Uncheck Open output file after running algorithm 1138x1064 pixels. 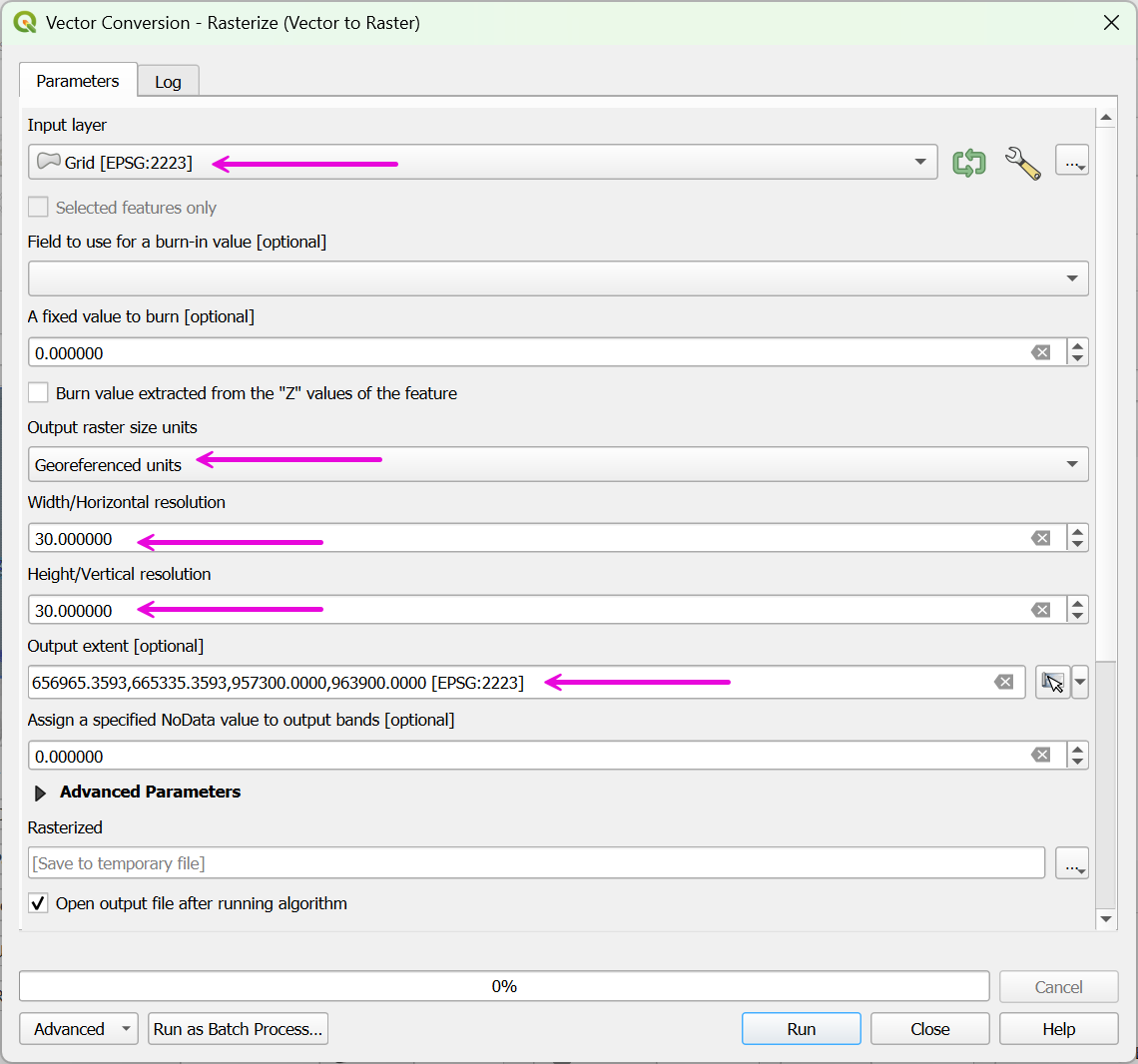coord(38,903)
